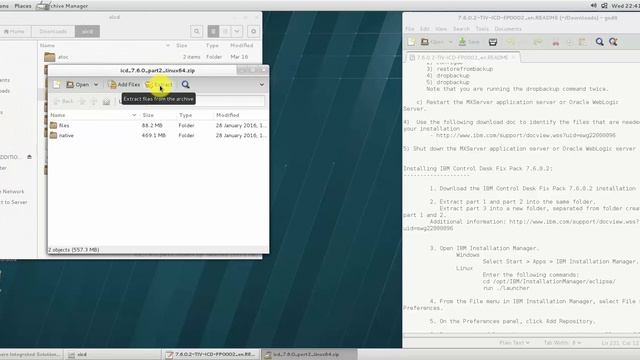Click the 469.1 MB size cell
The height and width of the screenshot is (360, 640).
(153, 135)
